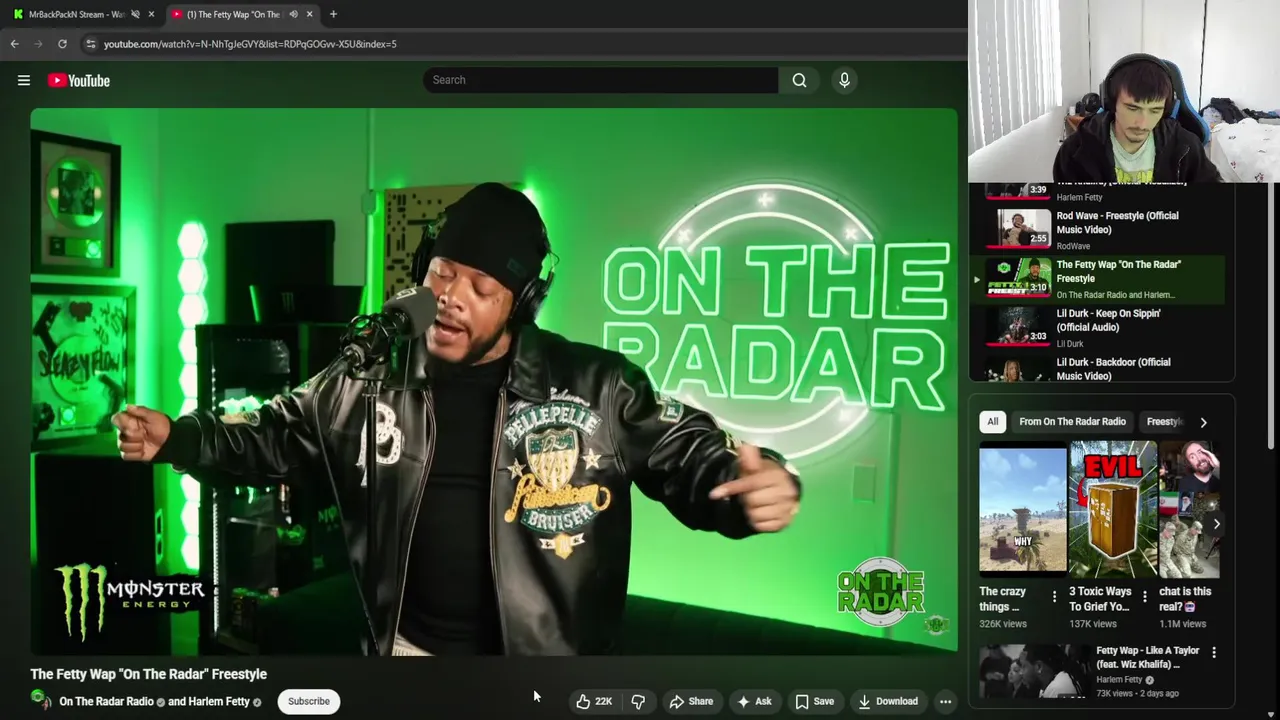
Task: Click into the YouTube search field
Action: (x=600, y=80)
